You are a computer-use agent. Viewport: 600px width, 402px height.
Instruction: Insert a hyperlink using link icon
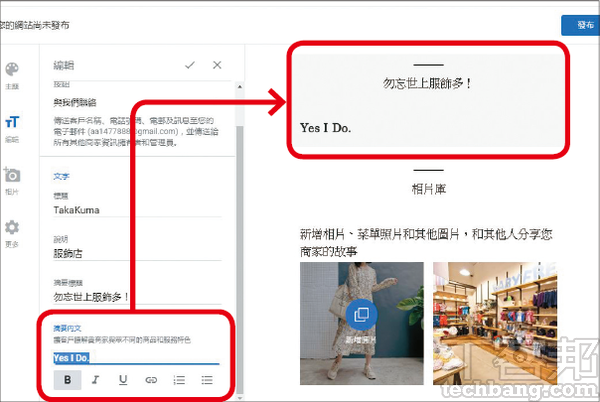(x=151, y=380)
